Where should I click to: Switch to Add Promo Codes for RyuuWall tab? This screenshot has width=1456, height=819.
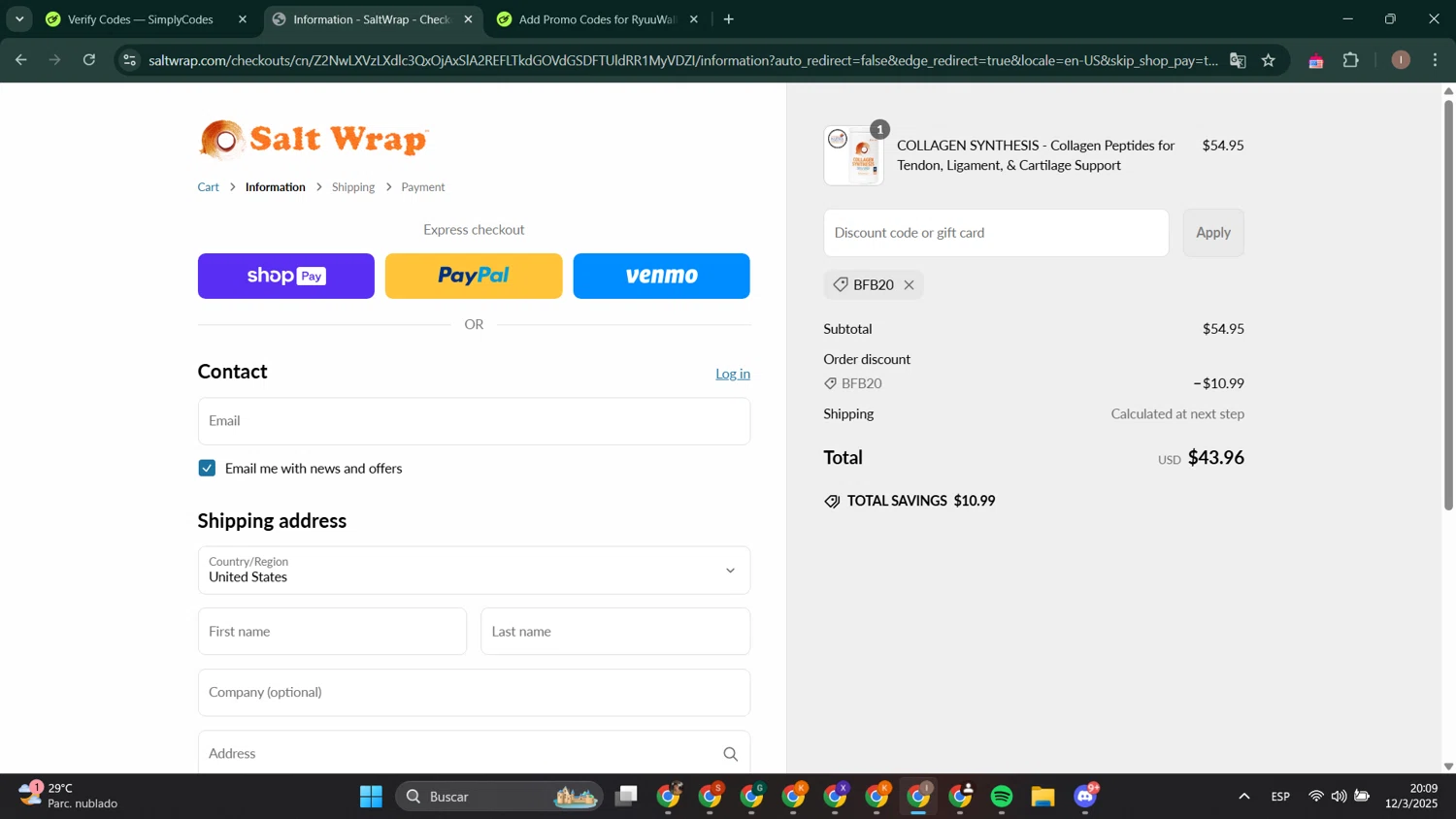click(597, 19)
